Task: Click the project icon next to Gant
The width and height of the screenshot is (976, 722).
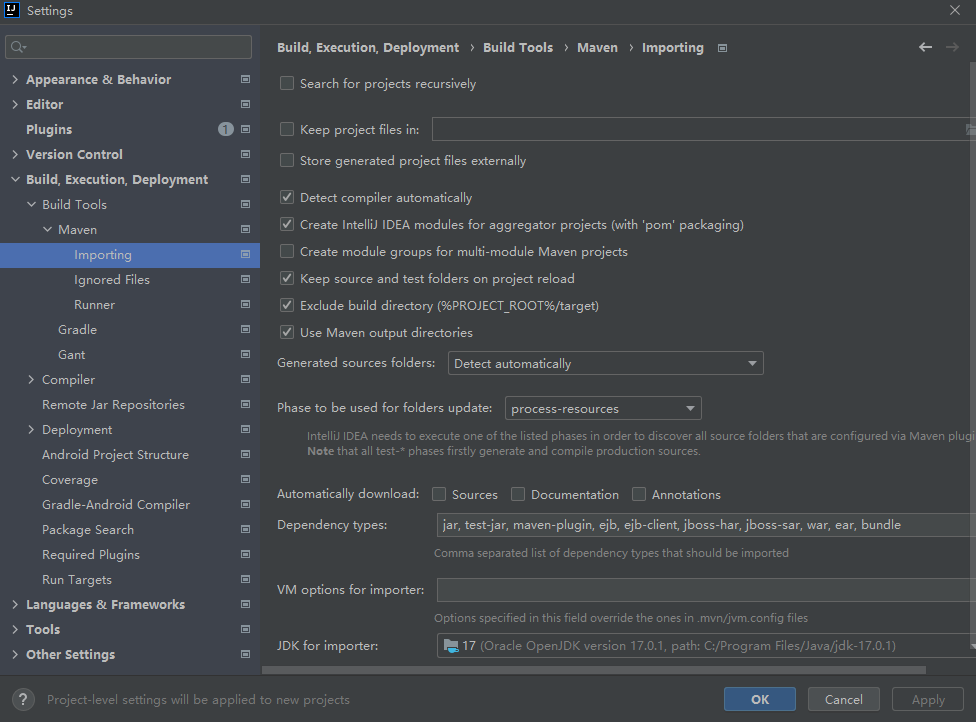Action: point(245,354)
